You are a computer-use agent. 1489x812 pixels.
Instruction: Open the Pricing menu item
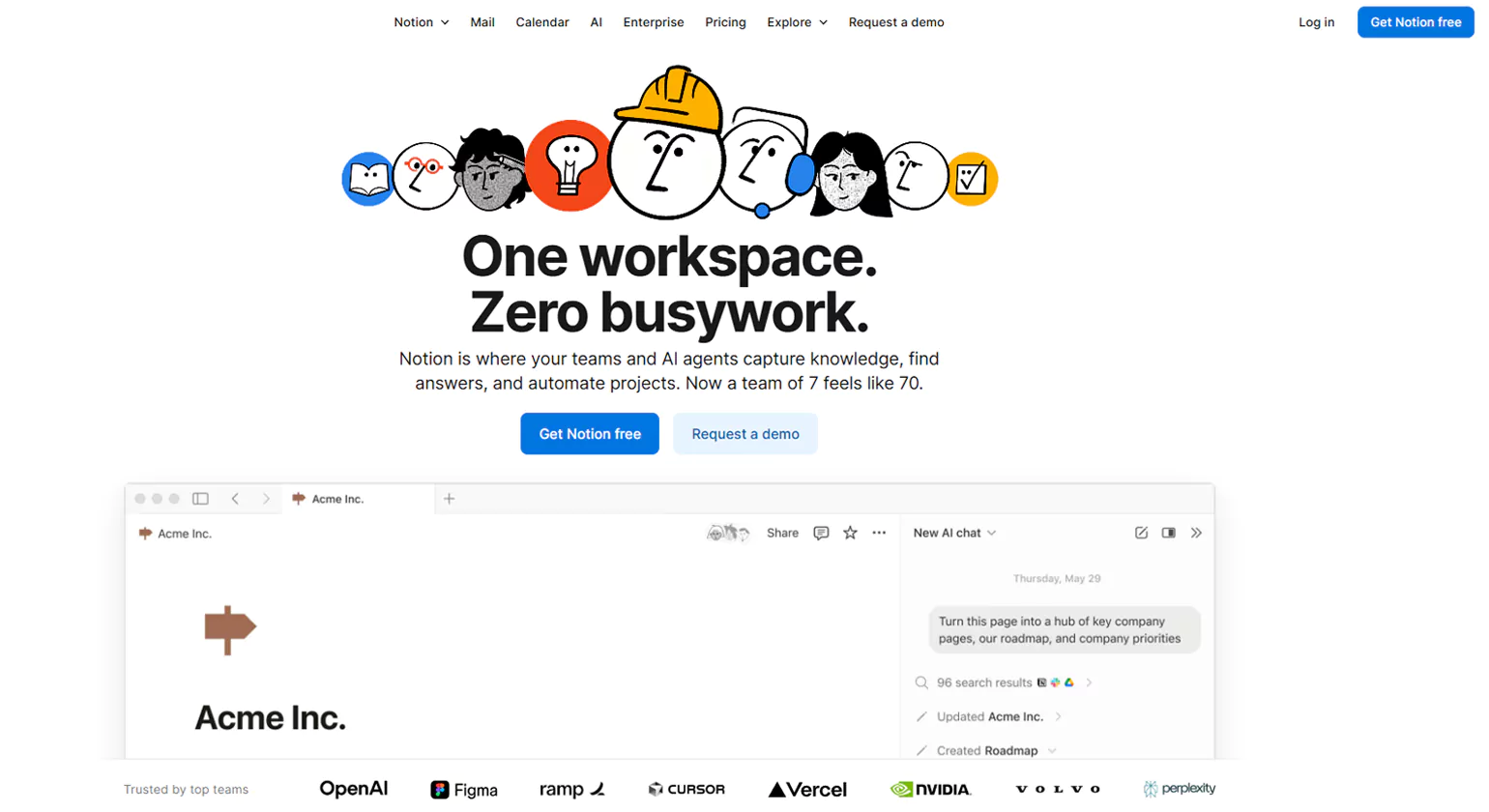(x=725, y=22)
